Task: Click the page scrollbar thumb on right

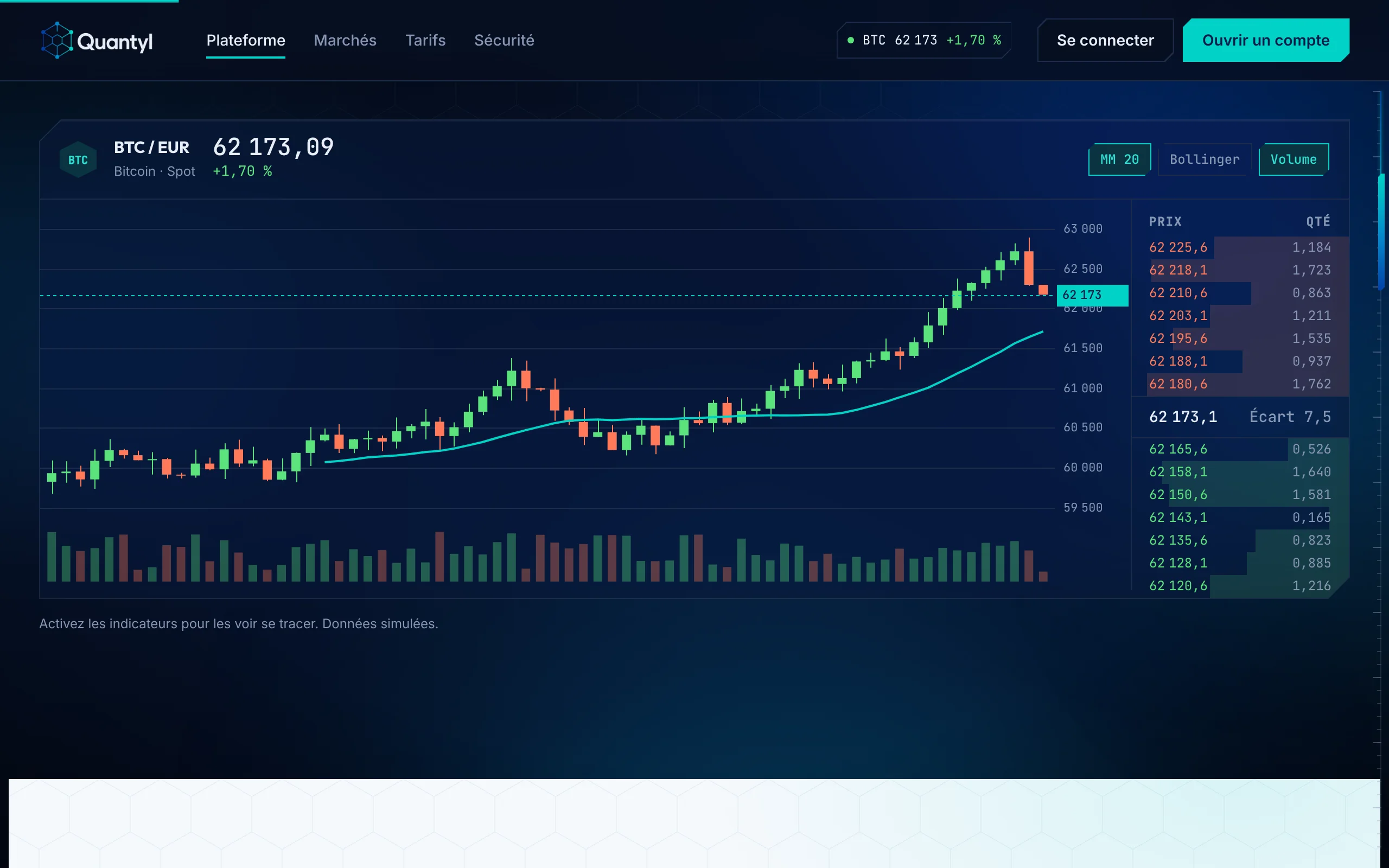Action: (1382, 231)
